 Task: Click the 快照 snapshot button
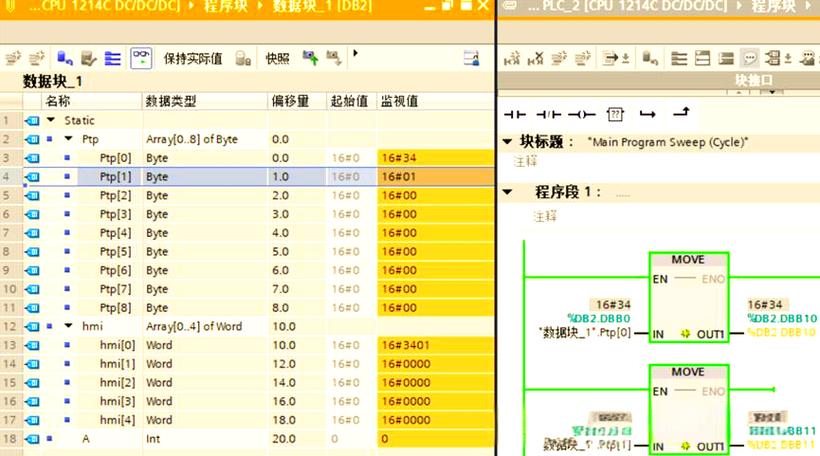[277, 59]
